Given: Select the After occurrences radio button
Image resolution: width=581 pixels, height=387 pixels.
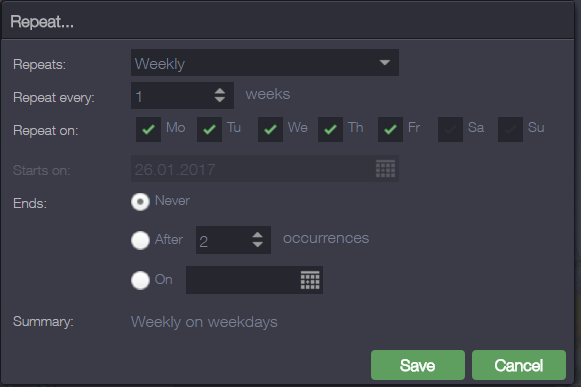Looking at the screenshot, I should coord(140,240).
